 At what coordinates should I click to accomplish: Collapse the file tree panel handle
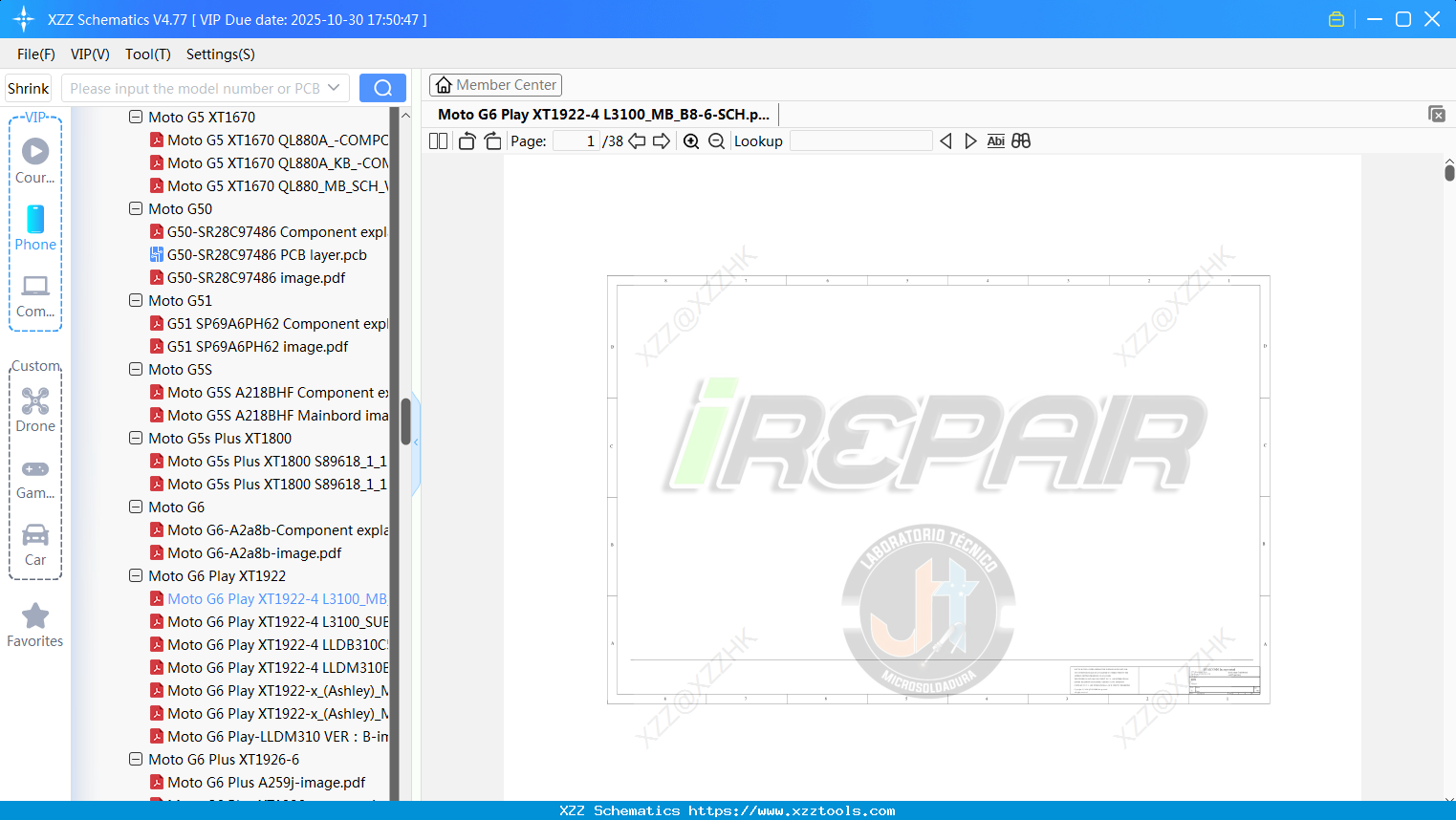coord(416,442)
